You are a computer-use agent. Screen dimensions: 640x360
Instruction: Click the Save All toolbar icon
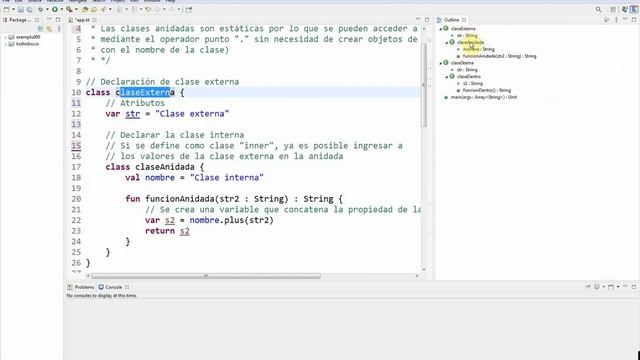[29, 9]
